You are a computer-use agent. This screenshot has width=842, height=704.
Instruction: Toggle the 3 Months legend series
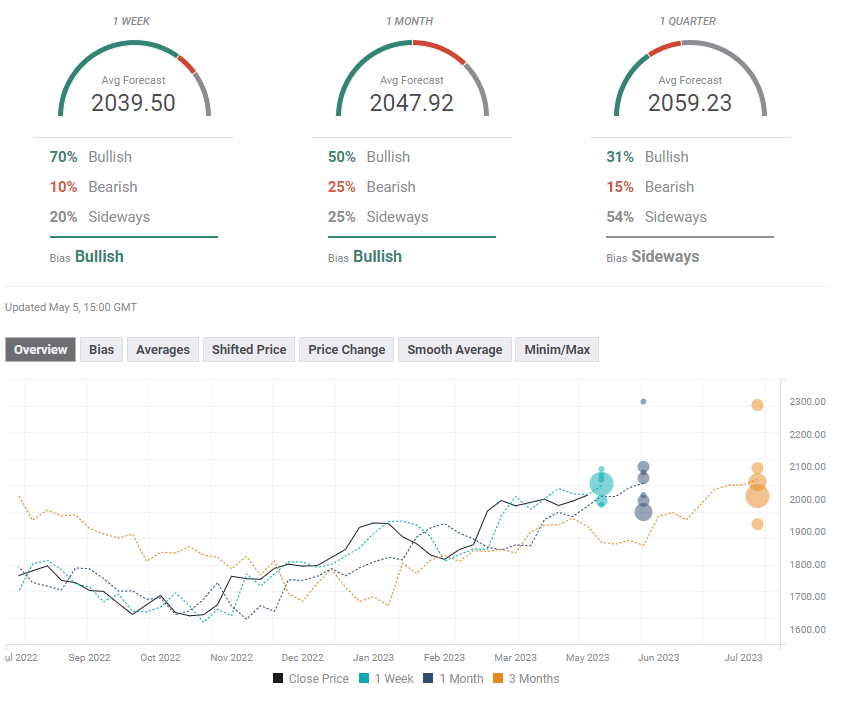[526, 679]
